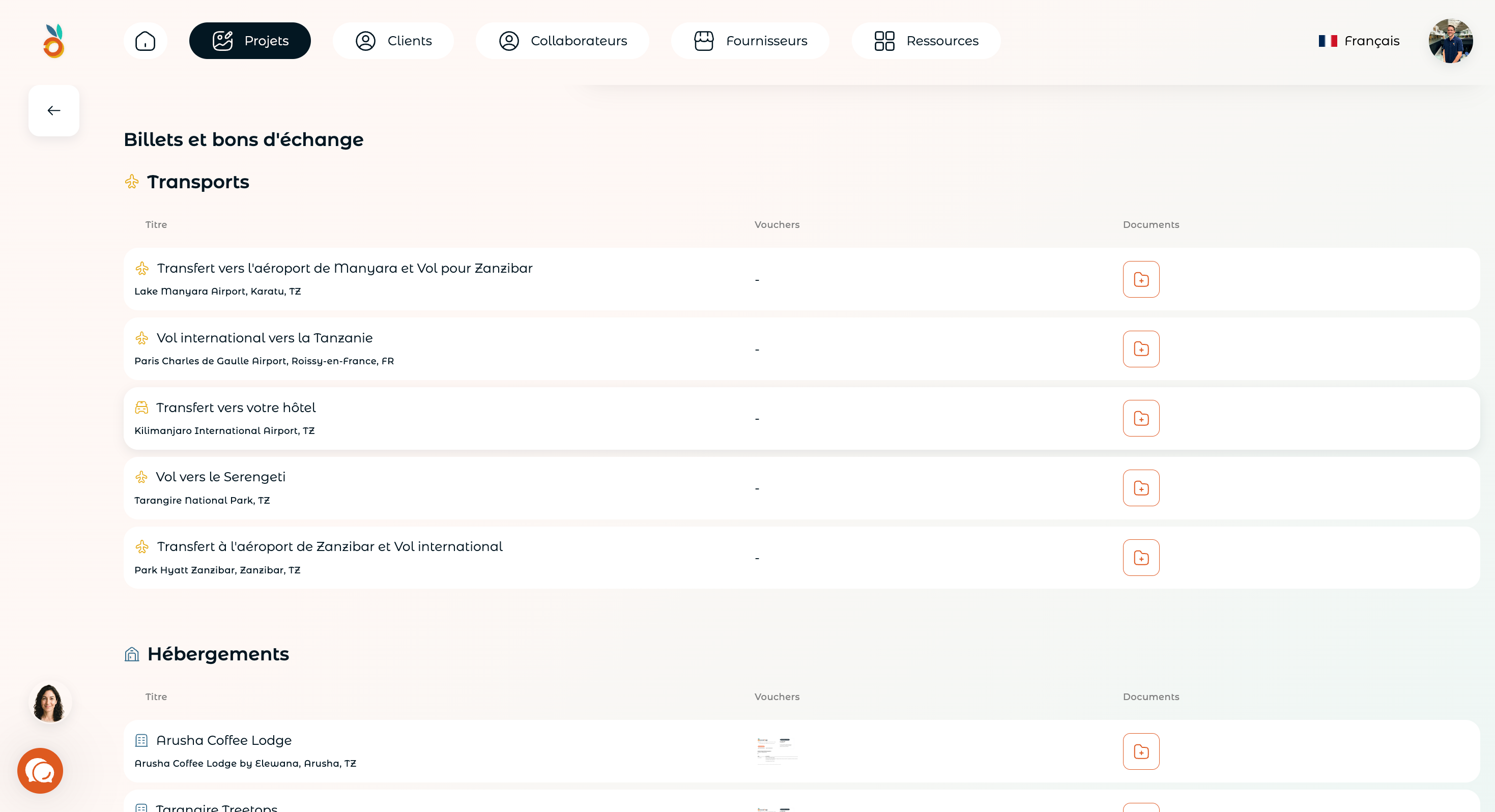This screenshot has height=812, width=1495.
Task: Click 'Paris Charles de Gaulle Airport, Roissy-en-France, FR'
Action: (x=264, y=361)
